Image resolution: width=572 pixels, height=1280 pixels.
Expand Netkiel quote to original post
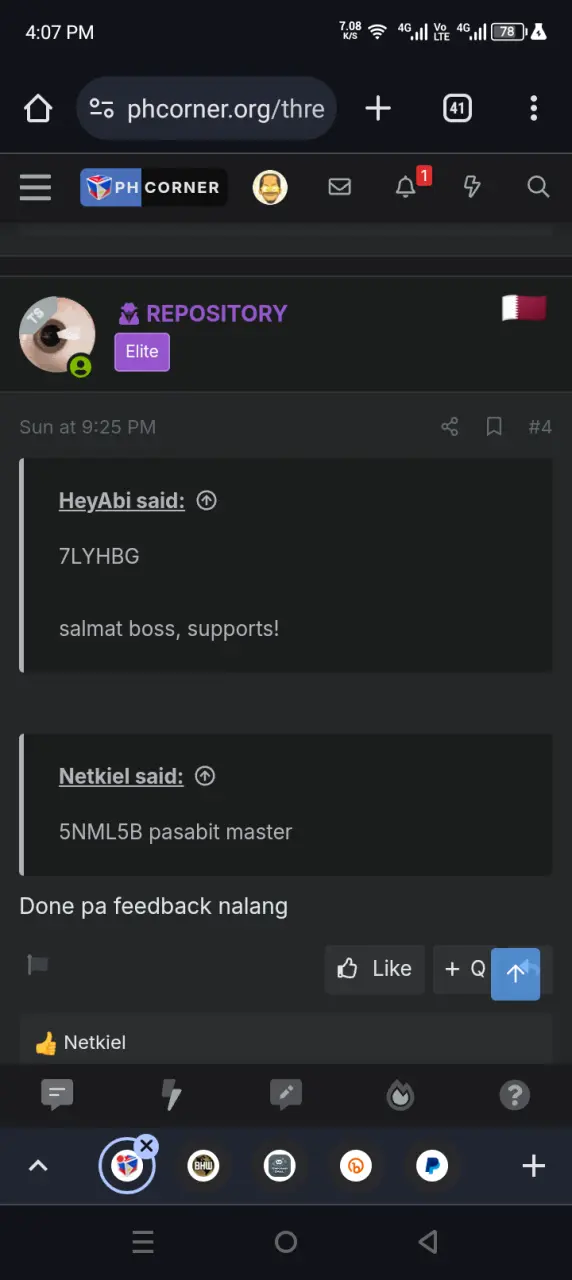coord(205,776)
